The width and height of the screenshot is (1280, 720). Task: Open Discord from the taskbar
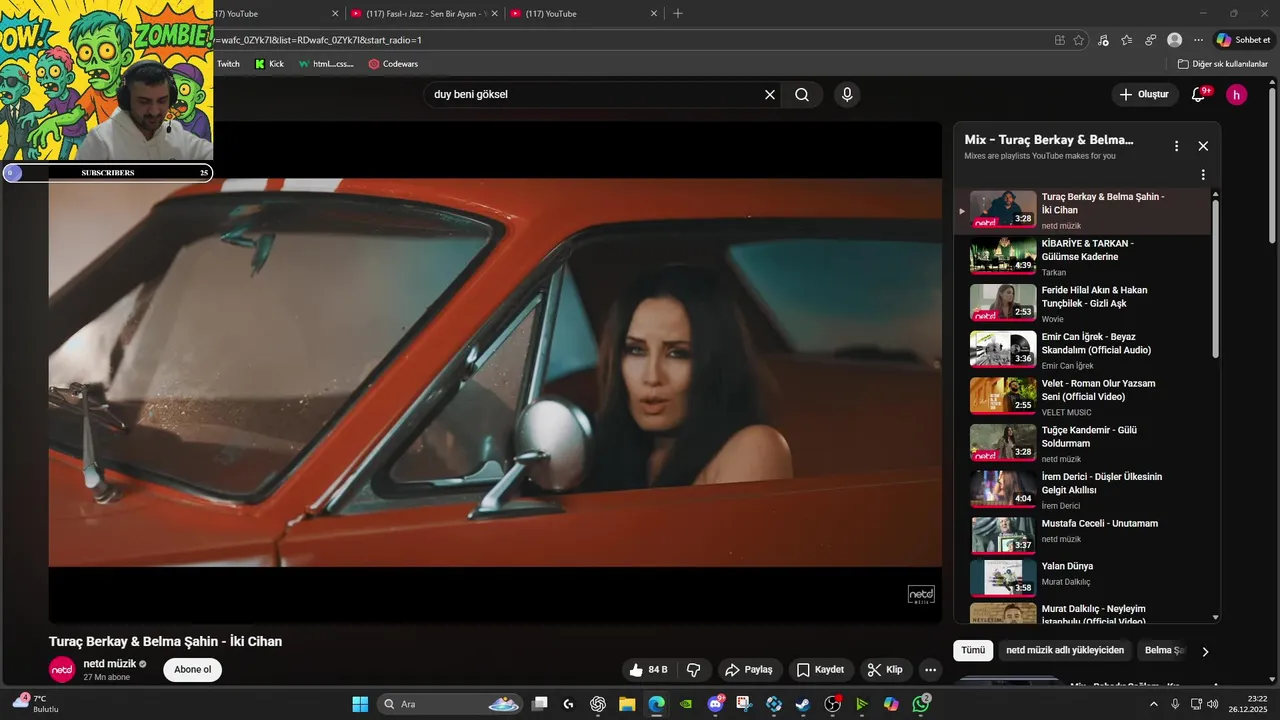715,704
